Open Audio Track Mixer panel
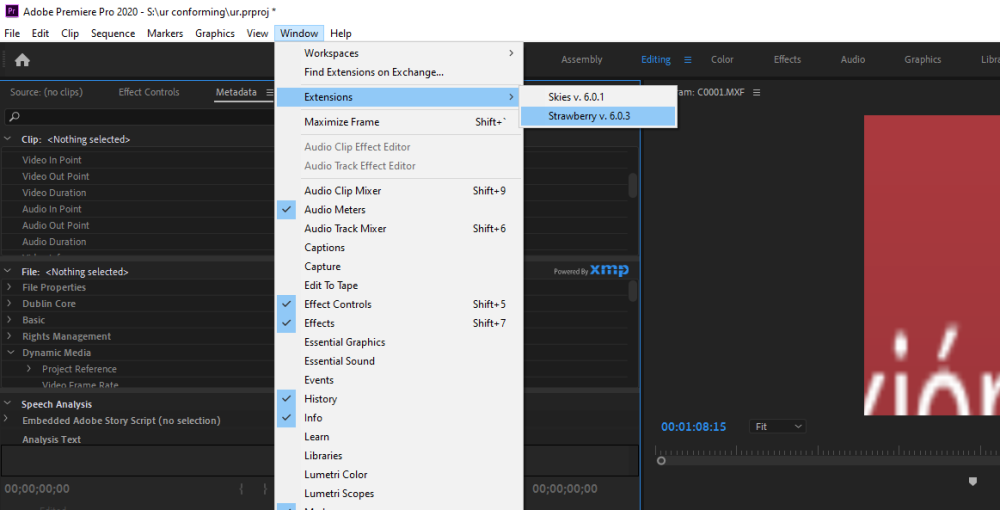This screenshot has height=510, width=1000. pyautogui.click(x=399, y=228)
